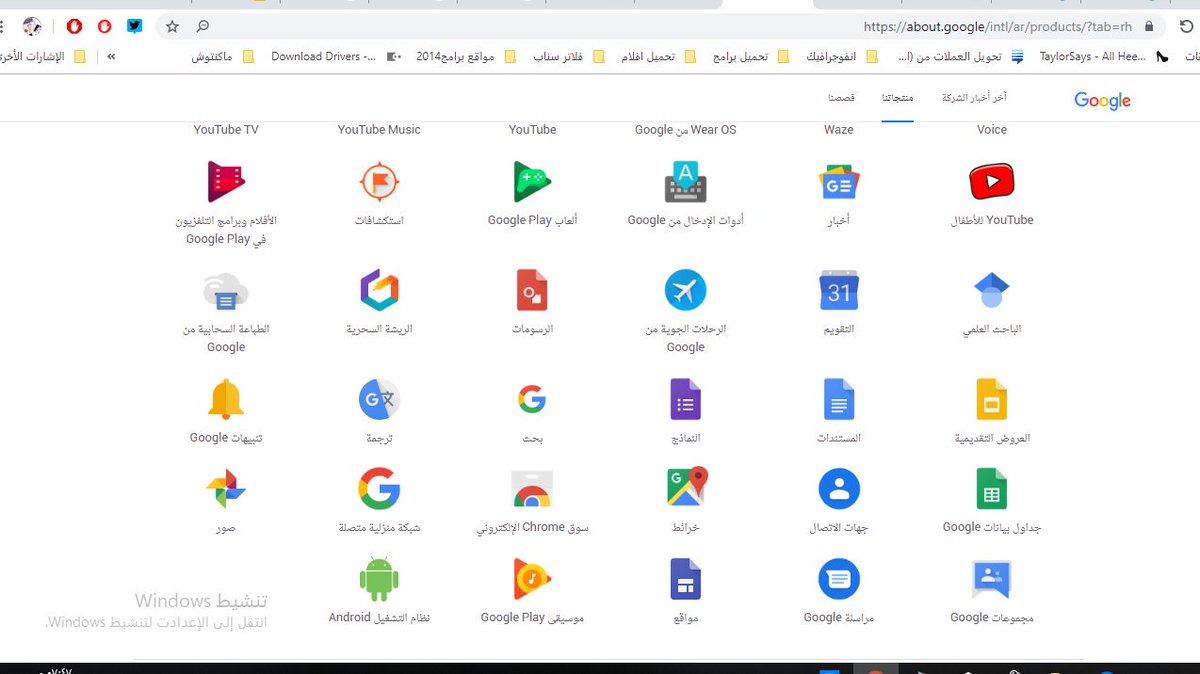The height and width of the screenshot is (674, 1200).
Task: Click the YouTube product label
Action: [x=532, y=129]
